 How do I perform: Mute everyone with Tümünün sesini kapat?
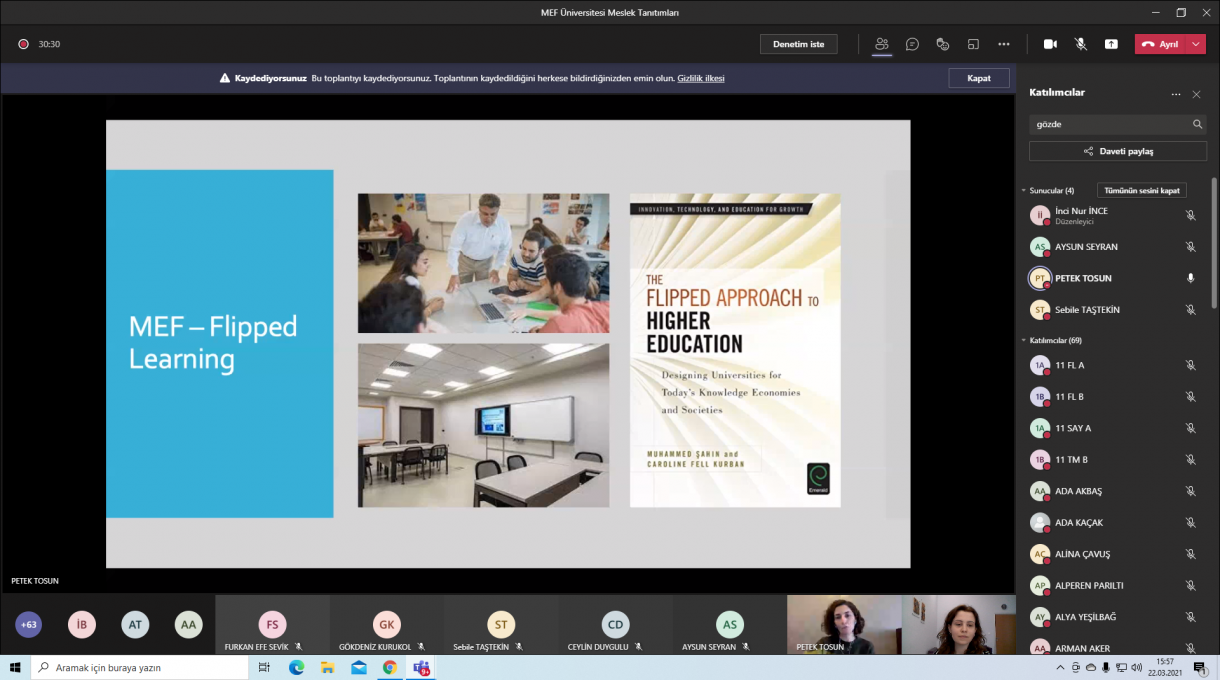coord(1142,190)
